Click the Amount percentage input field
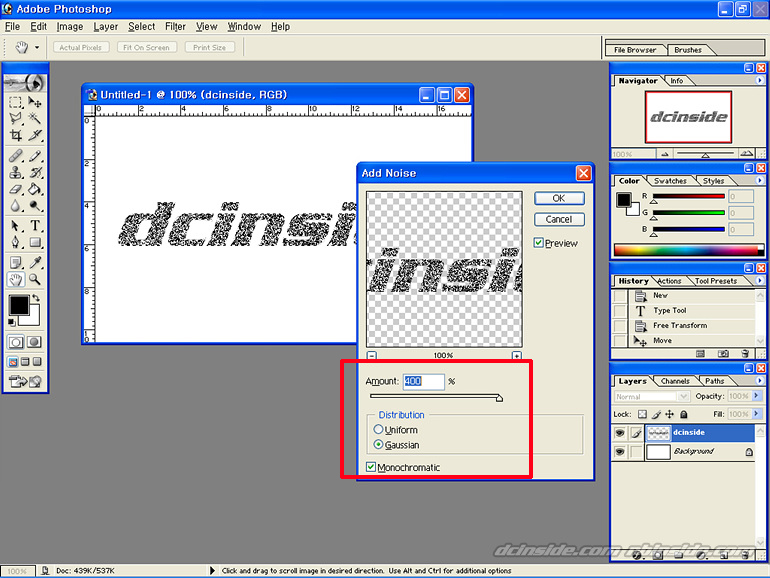The image size is (770, 578). (x=424, y=381)
